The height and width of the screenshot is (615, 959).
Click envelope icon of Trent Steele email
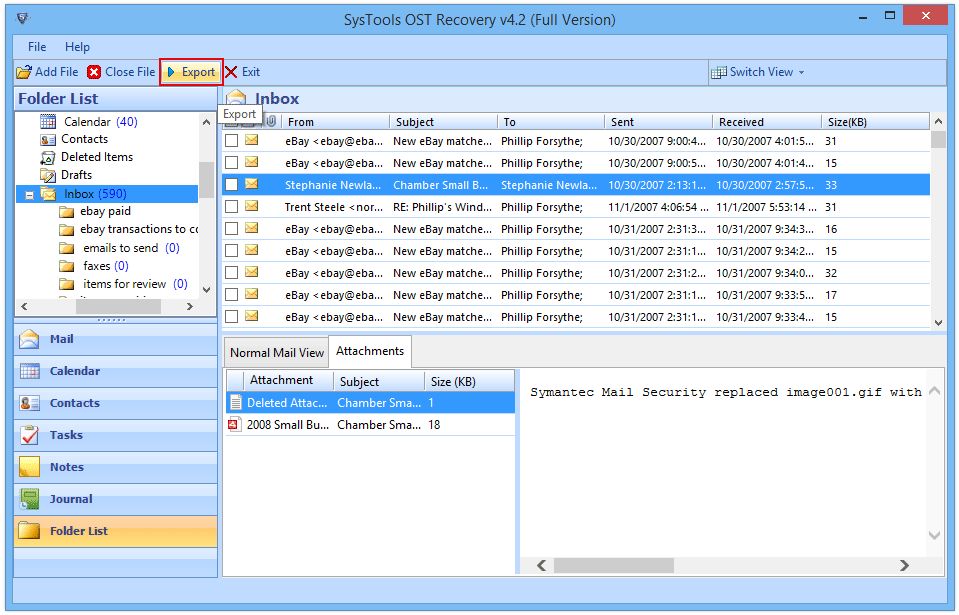click(251, 206)
